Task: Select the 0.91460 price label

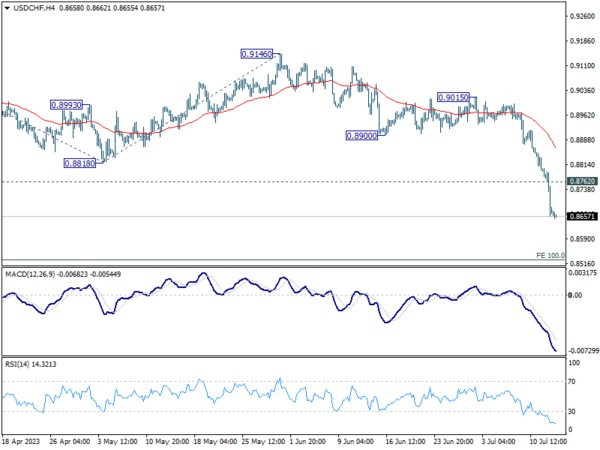Action: (257, 54)
